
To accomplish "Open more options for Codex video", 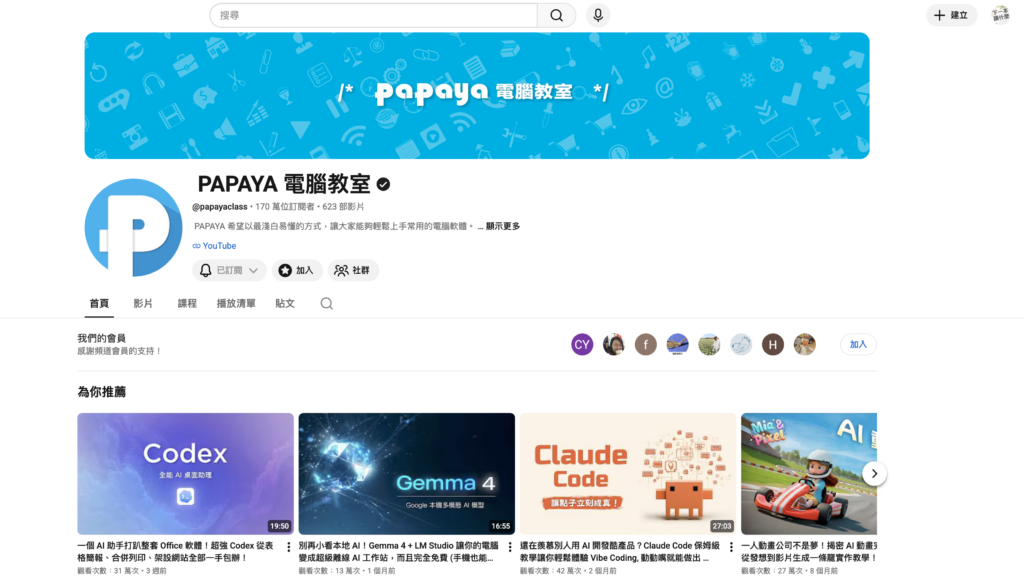I will 289,547.
